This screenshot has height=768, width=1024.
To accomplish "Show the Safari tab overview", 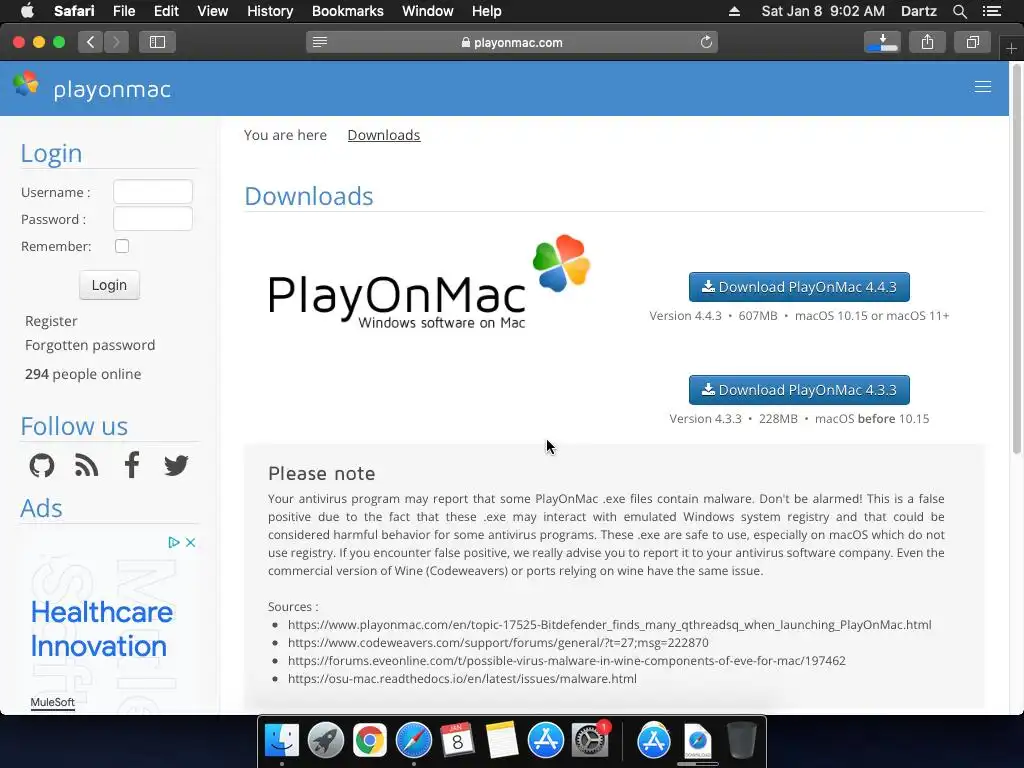I will coord(972,42).
